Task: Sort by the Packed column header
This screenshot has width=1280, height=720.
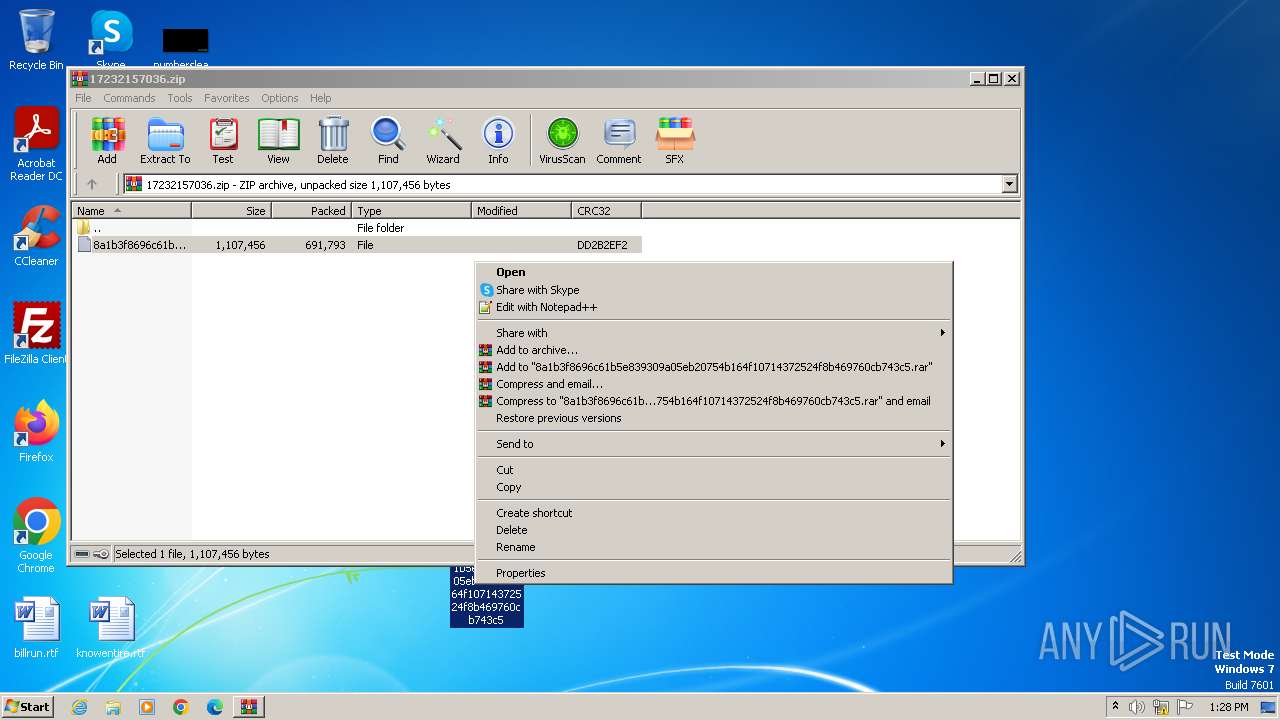Action: (312, 211)
